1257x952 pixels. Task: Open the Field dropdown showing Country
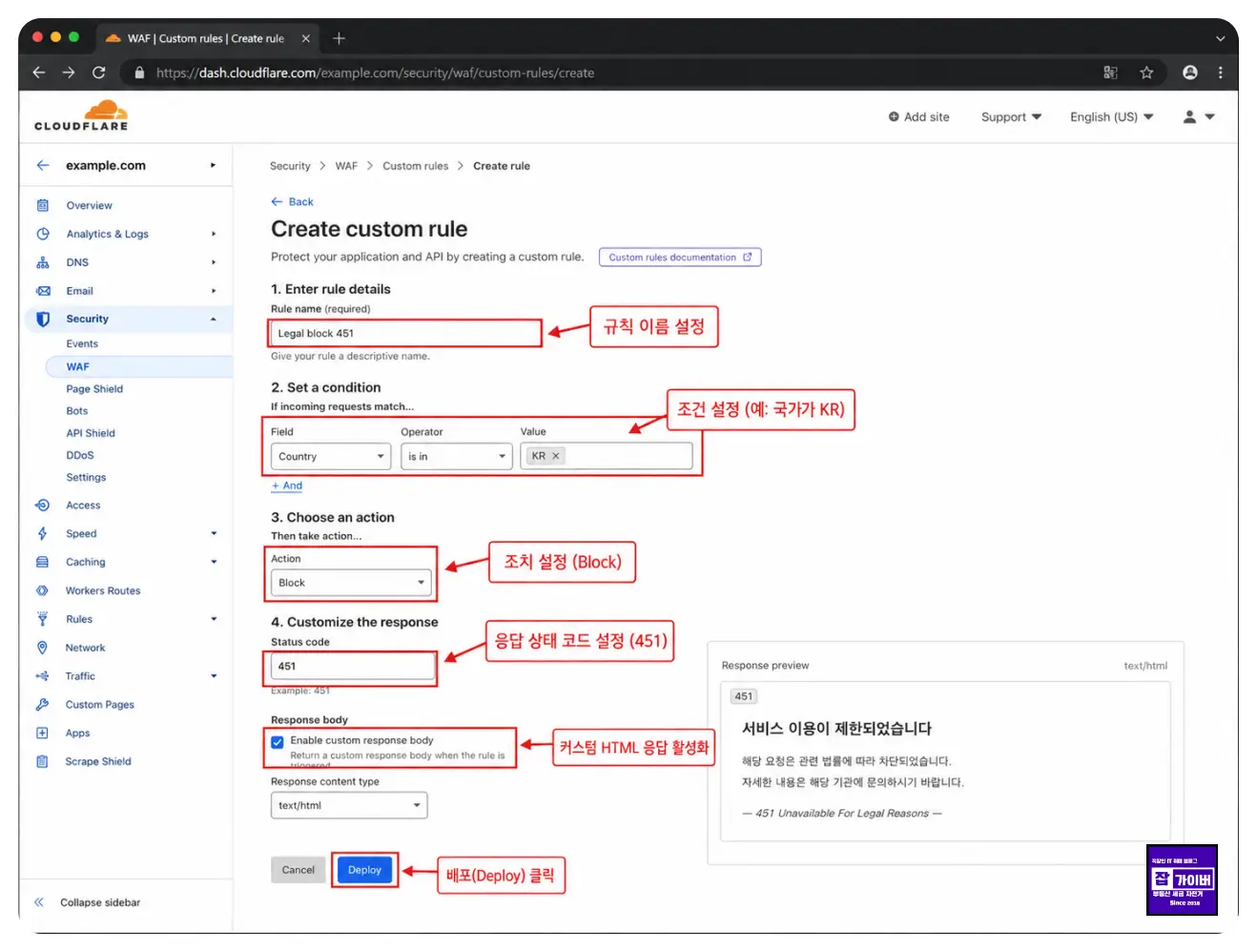coord(330,457)
